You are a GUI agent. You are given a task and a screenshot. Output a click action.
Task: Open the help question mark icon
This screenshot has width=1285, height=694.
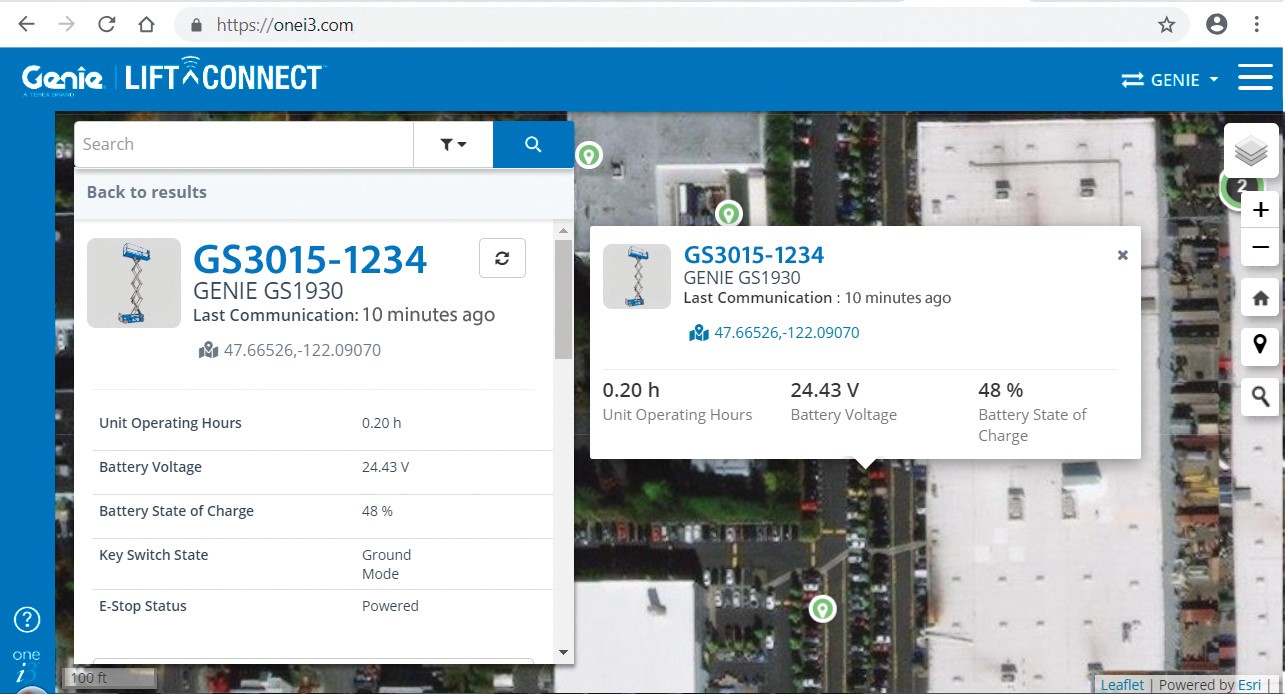[x=26, y=620]
